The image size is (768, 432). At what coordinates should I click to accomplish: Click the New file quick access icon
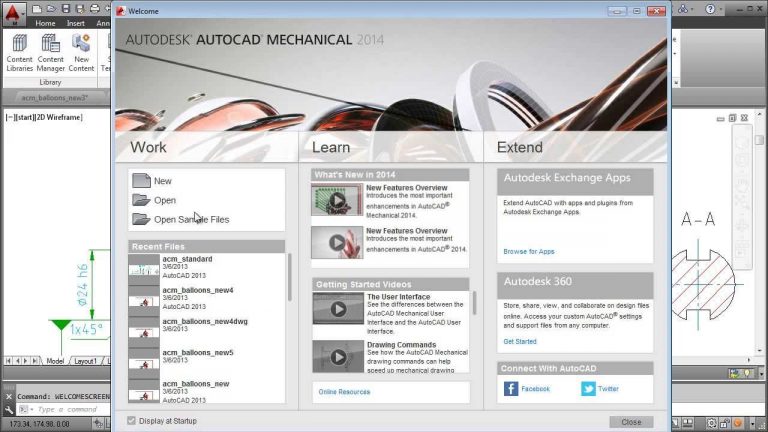point(37,9)
